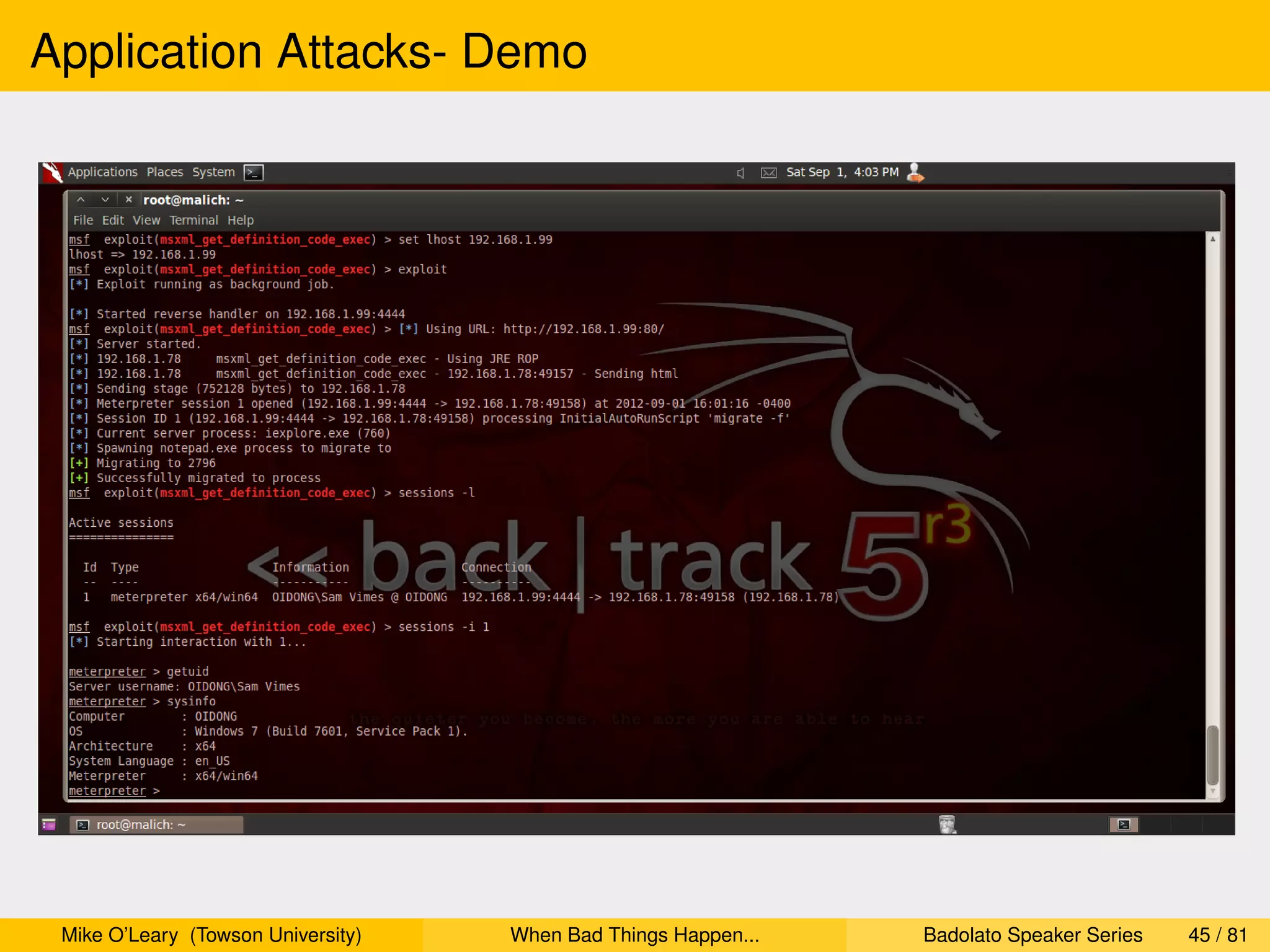Click the 'Sending stage (752128 bytes)' line
The height and width of the screenshot is (952, 1270).
[237, 389]
